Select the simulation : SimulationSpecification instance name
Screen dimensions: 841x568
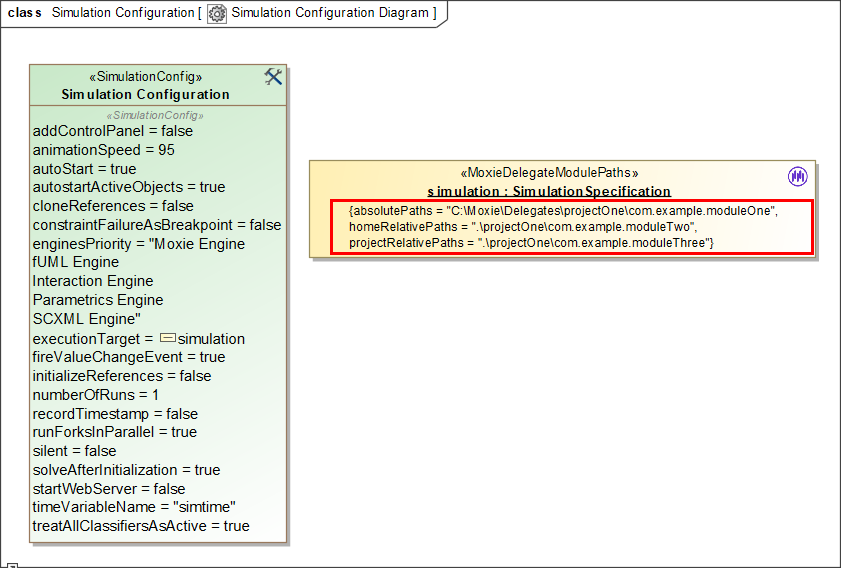click(x=549, y=191)
